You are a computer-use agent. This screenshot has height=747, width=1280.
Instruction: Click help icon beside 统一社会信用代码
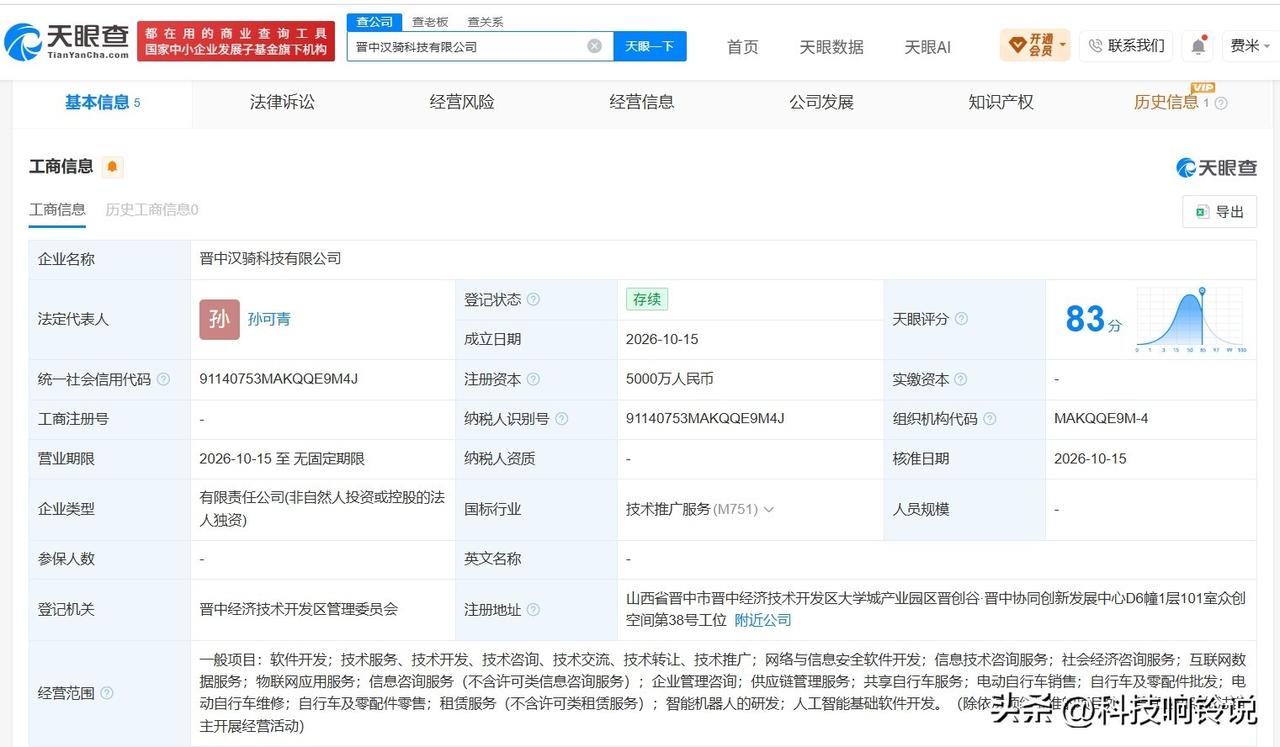coord(163,379)
